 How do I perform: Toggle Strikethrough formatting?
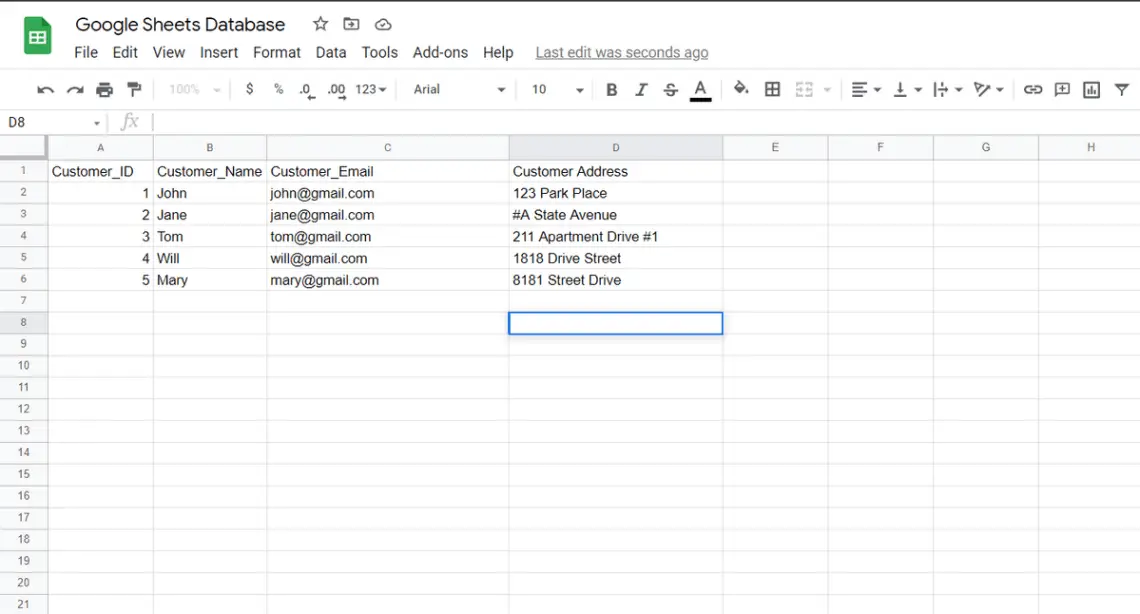[x=670, y=90]
